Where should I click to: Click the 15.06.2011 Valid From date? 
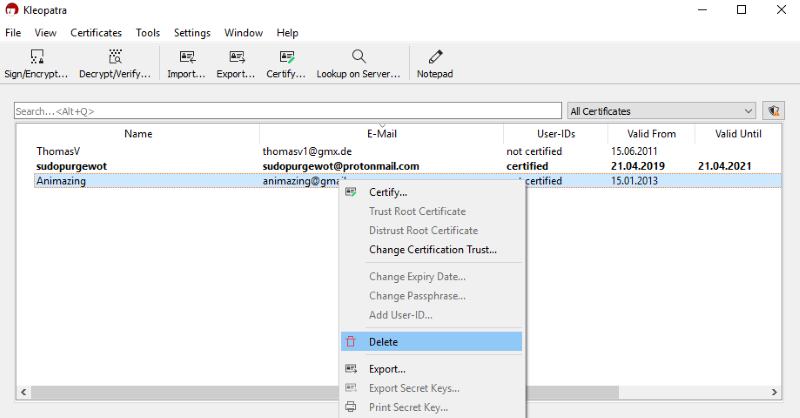(634, 151)
